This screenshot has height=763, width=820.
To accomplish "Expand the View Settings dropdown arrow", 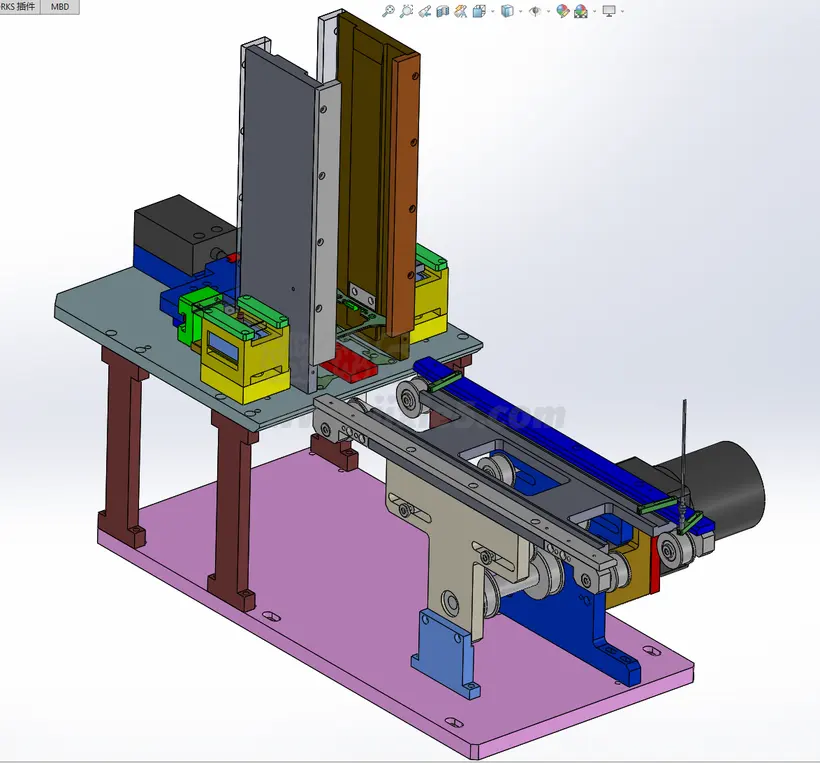I will (622, 12).
